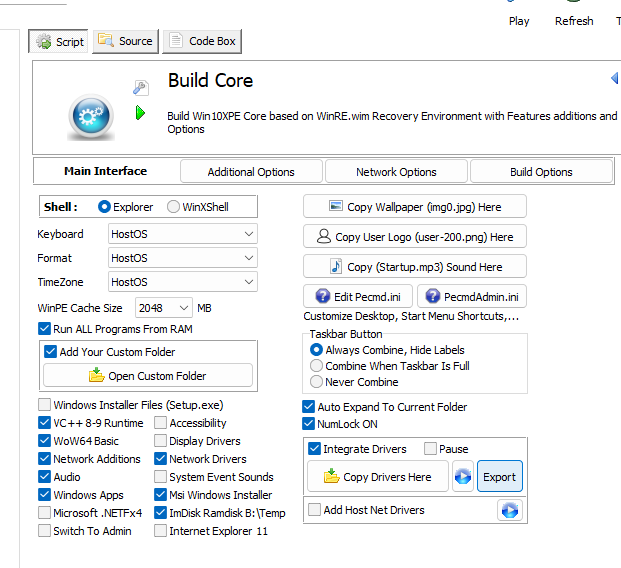Click Copy User Logo (user-200.png) Here
The image size is (621, 568).
pyautogui.click(x=415, y=236)
